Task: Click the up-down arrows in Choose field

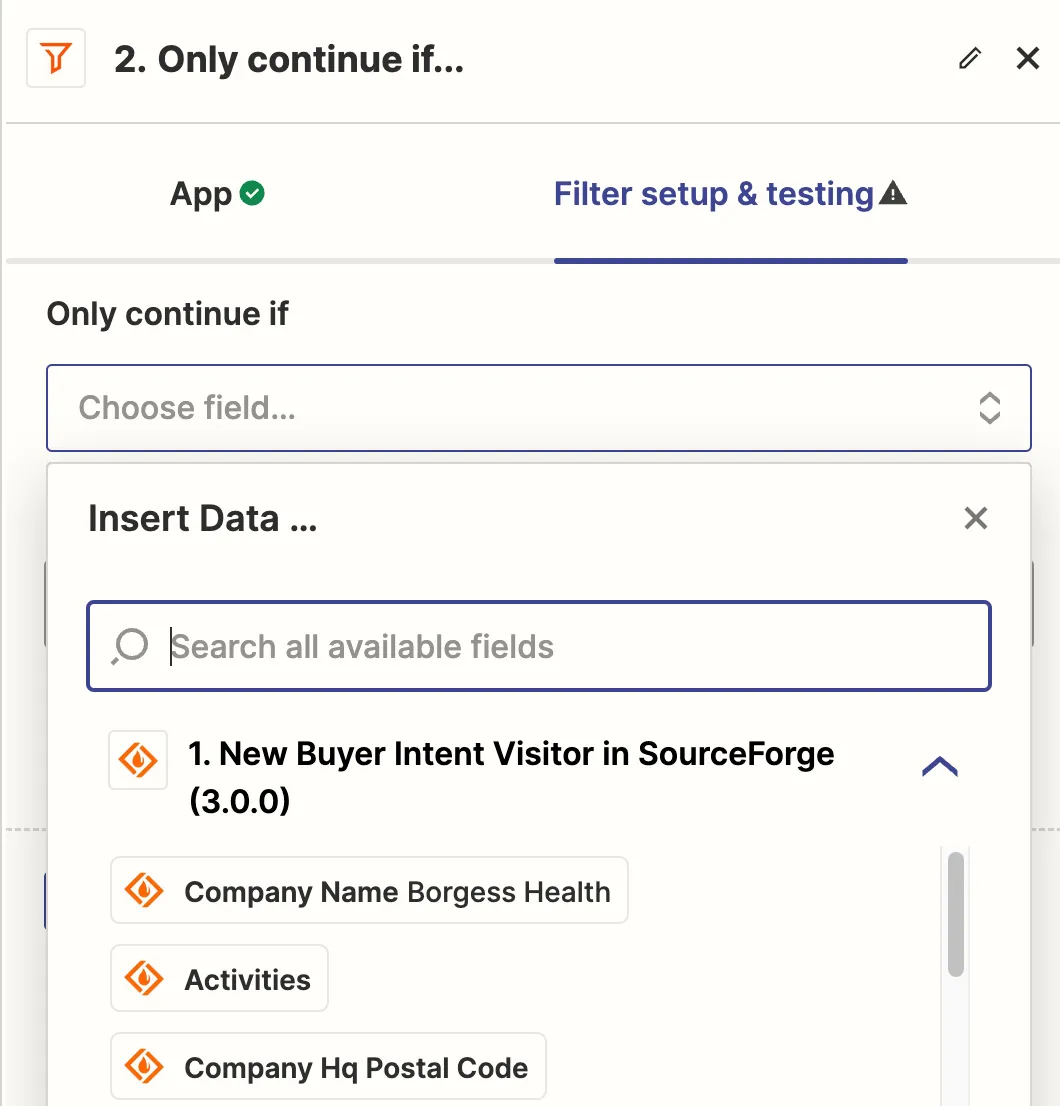Action: pyautogui.click(x=989, y=408)
